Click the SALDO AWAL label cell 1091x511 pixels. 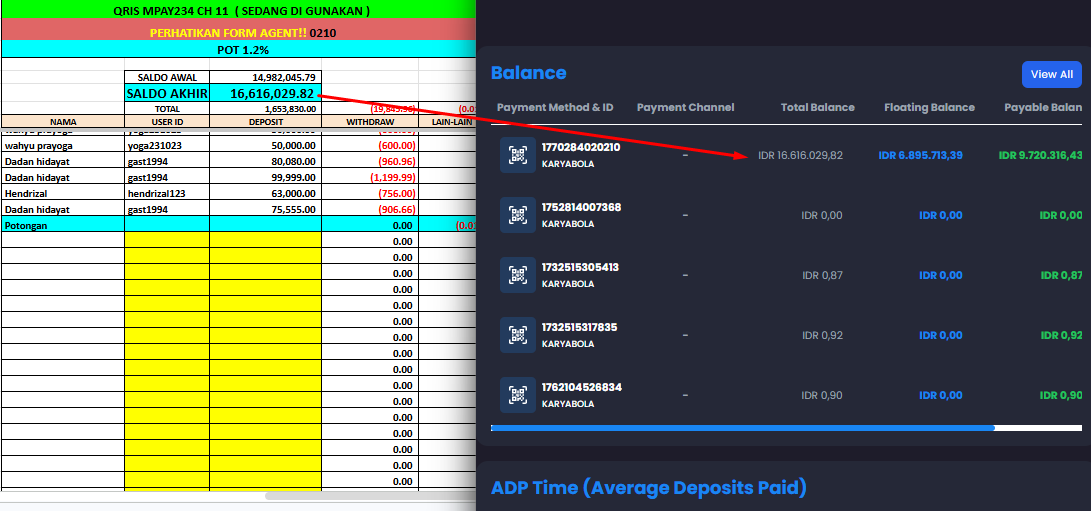pyautogui.click(x=167, y=77)
